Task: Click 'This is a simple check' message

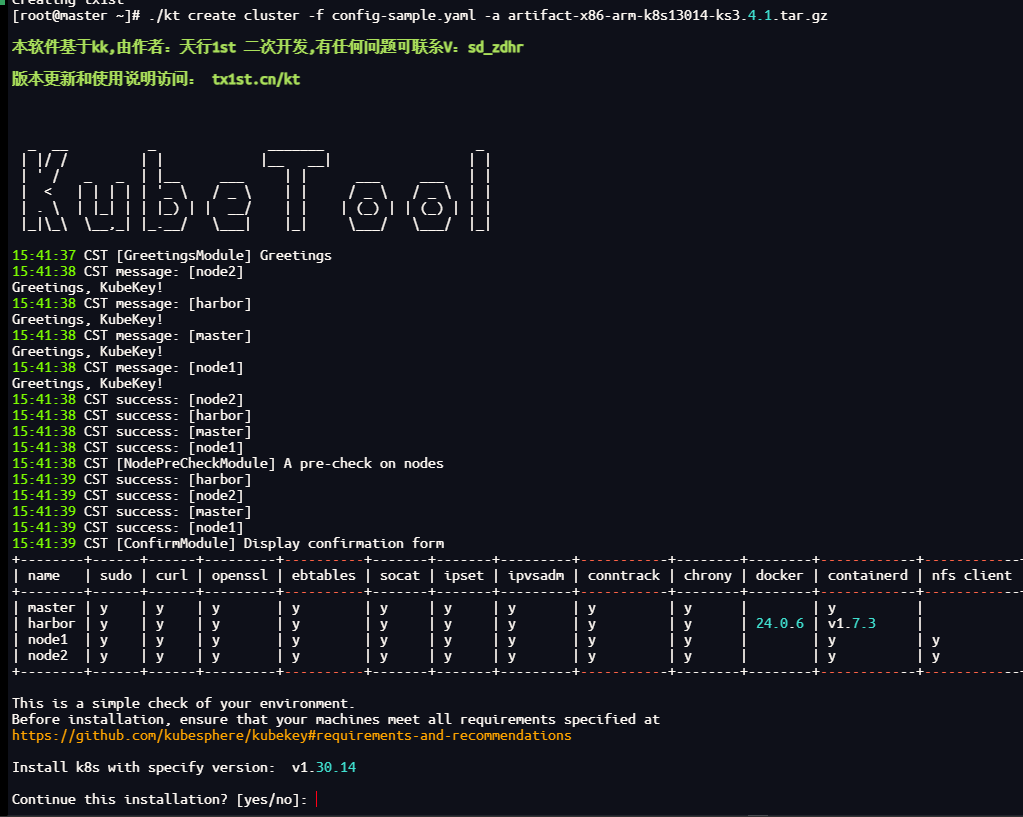Action: coord(183,703)
